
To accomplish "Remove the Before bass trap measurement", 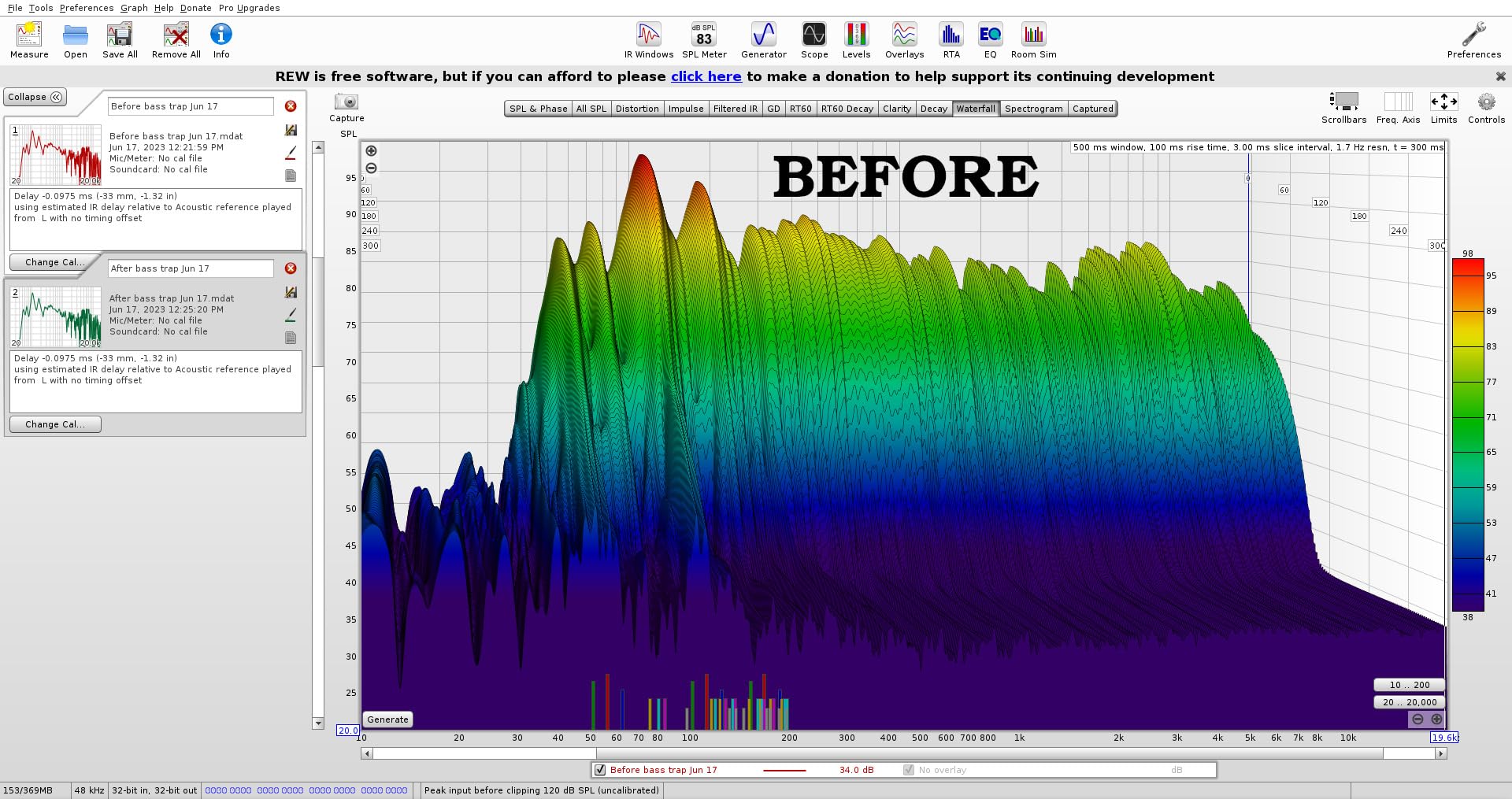I will pos(291,106).
